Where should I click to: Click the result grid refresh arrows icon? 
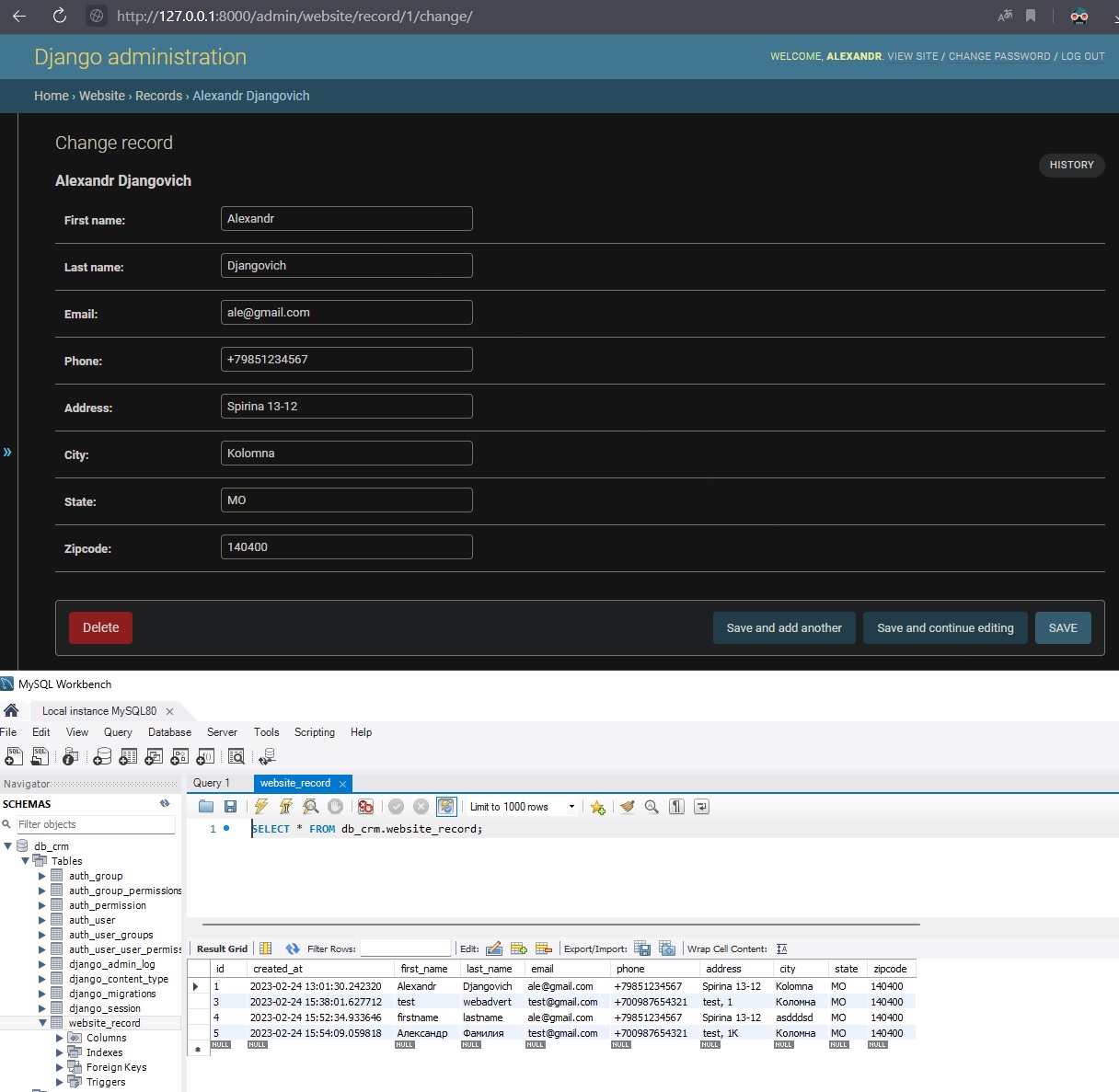coord(293,948)
